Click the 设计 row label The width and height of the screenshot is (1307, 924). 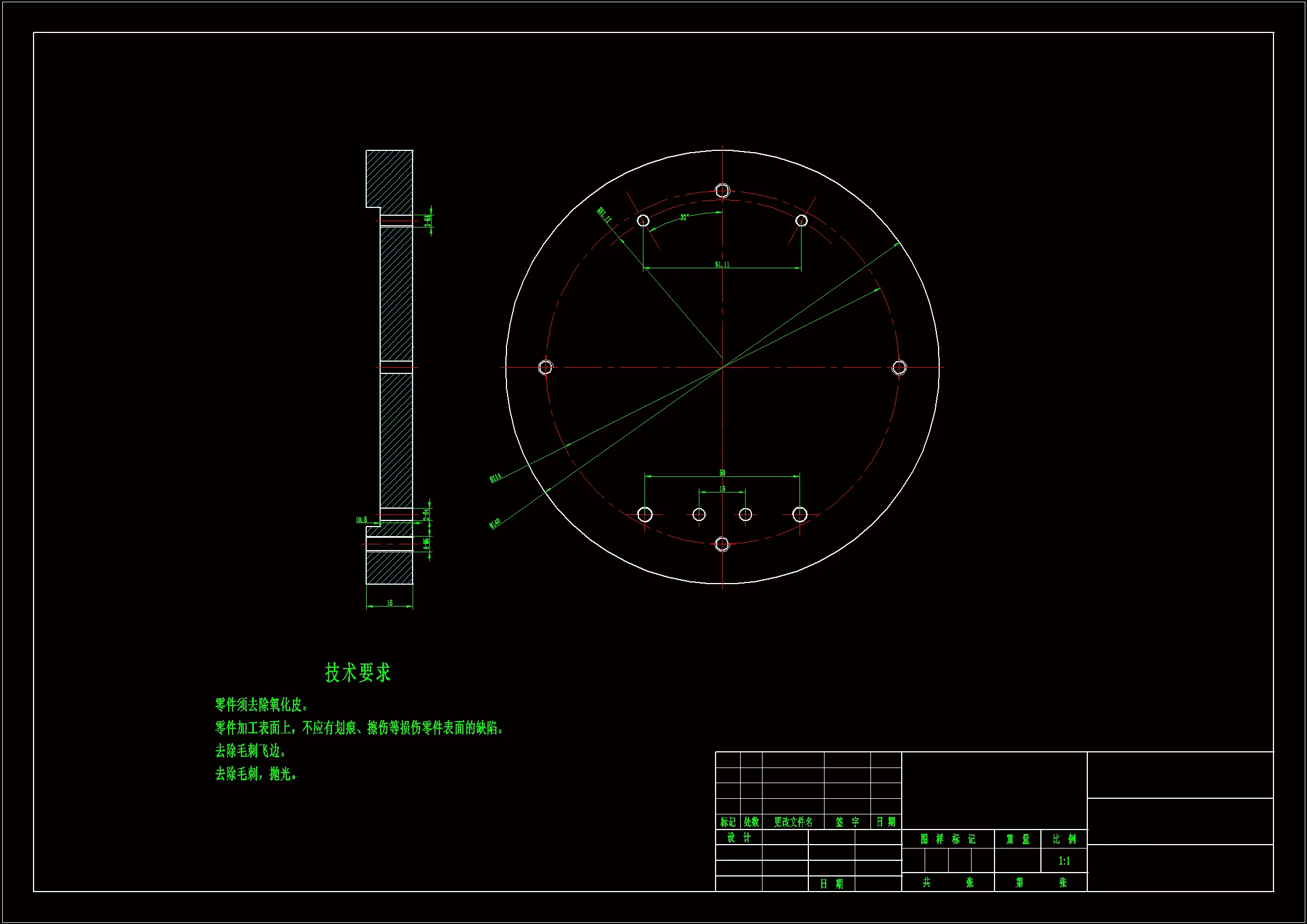(x=738, y=837)
